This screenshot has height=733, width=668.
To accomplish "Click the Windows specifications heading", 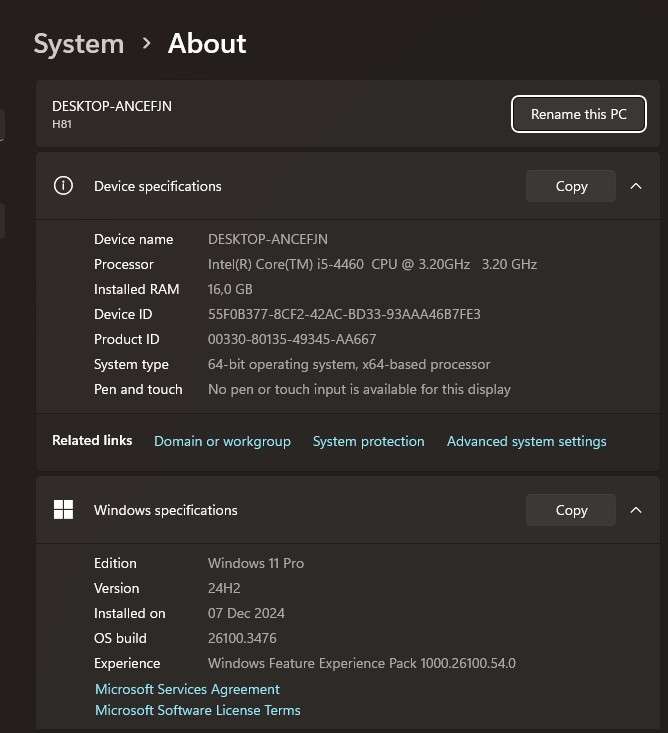I will coord(165,510).
